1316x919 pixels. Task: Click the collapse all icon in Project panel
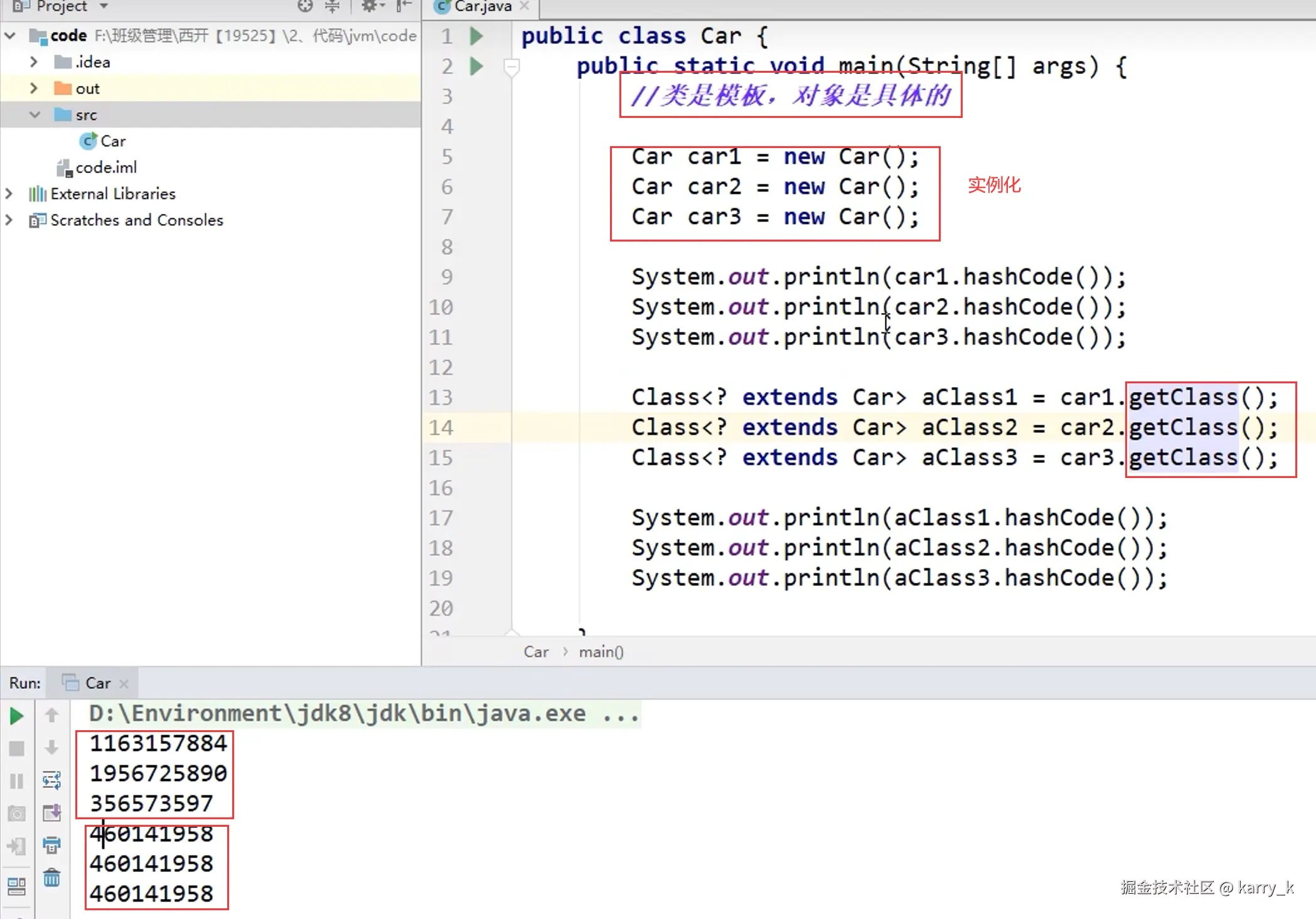coord(332,6)
